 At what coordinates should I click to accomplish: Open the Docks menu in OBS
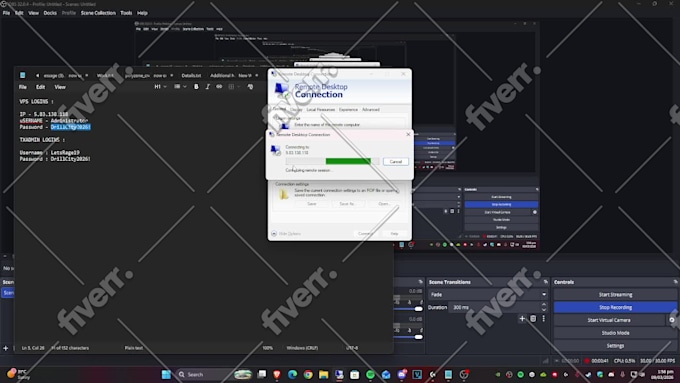50,13
